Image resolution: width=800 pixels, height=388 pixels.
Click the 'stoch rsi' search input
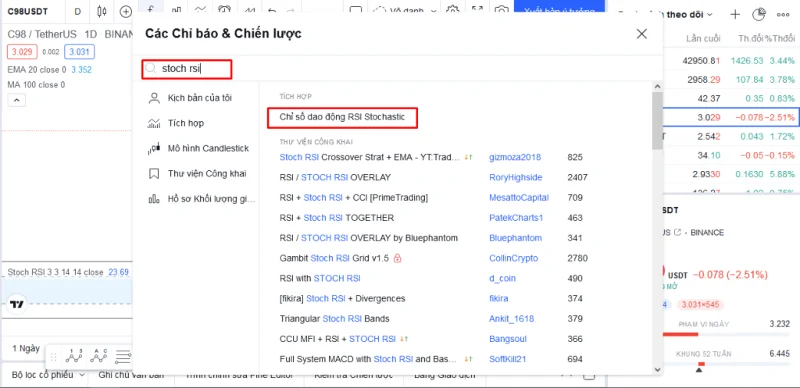pos(187,69)
